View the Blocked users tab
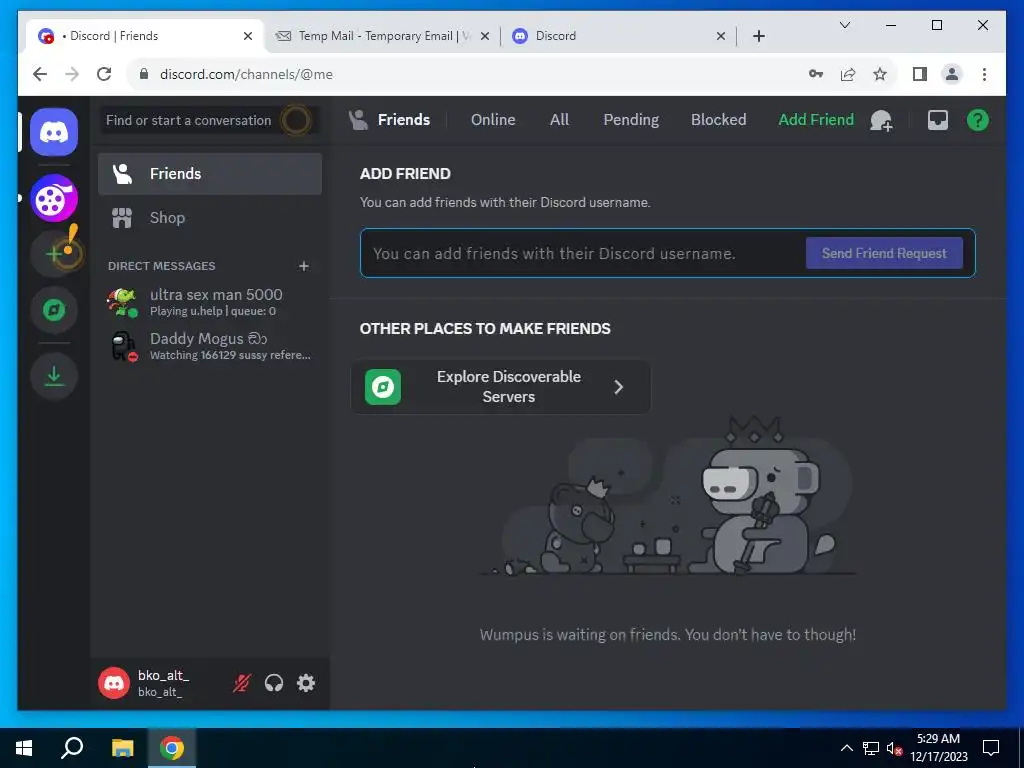Viewport: 1024px width, 768px height. tap(718, 120)
